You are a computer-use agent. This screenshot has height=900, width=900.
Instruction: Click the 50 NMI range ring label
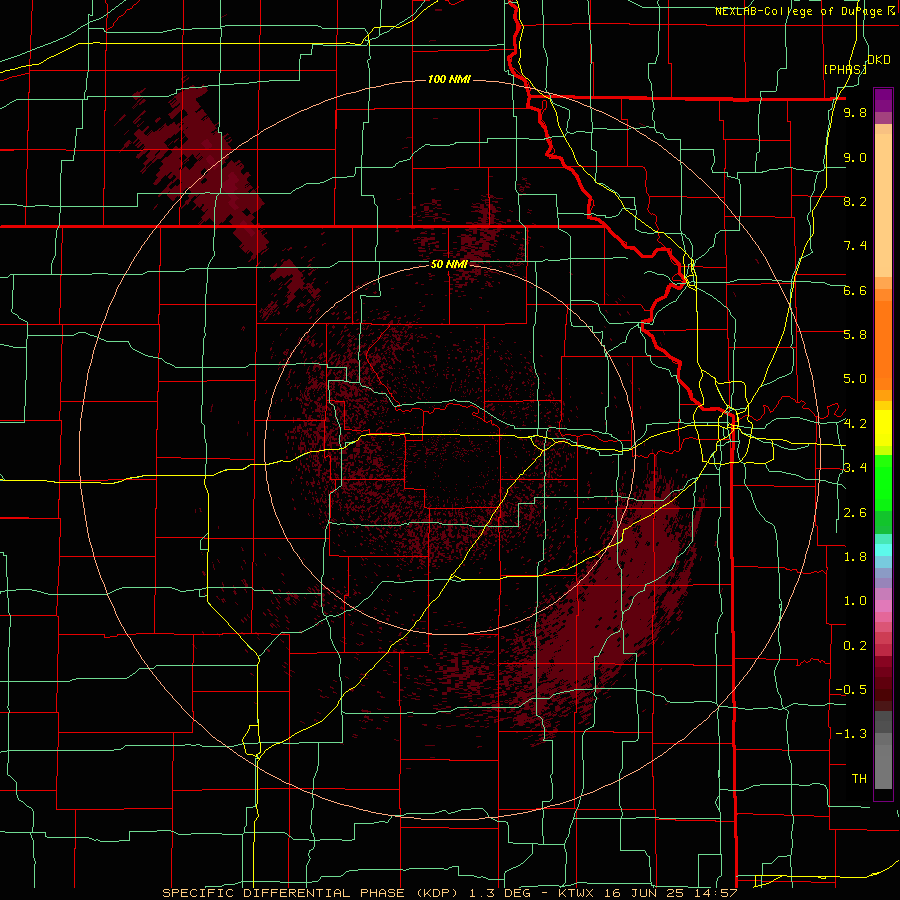pyautogui.click(x=449, y=264)
